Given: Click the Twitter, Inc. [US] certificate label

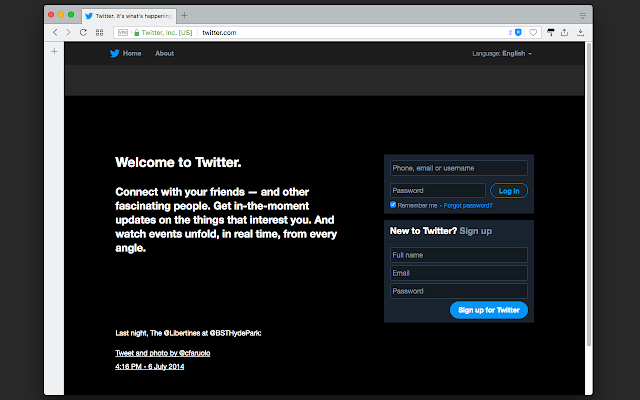Looking at the screenshot, I should tap(167, 32).
